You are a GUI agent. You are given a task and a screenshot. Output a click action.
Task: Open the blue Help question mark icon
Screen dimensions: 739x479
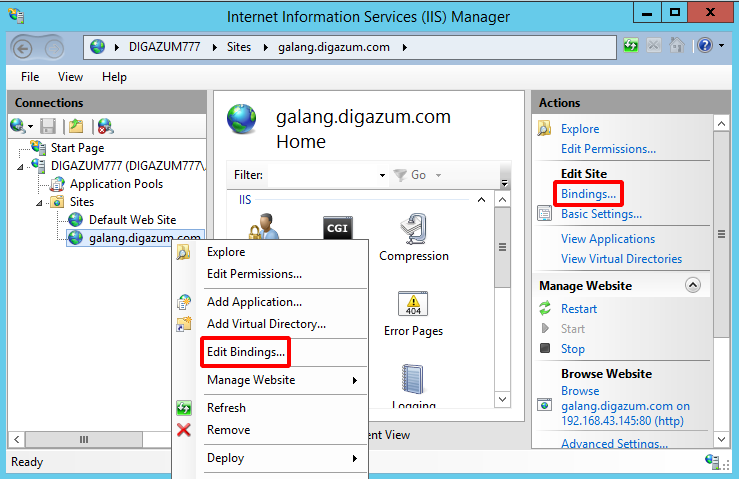(705, 46)
